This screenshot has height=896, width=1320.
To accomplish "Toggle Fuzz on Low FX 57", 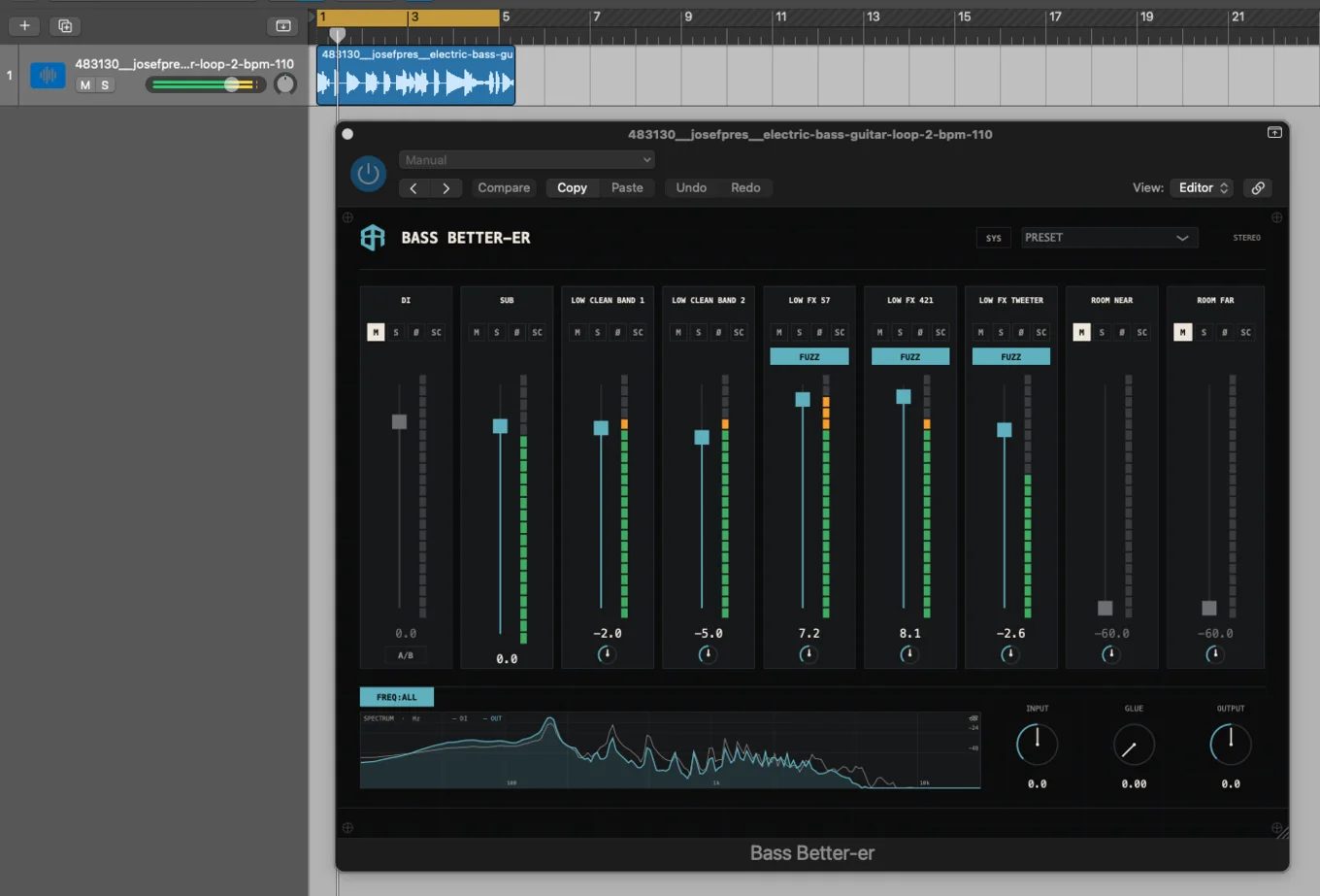I will [x=809, y=356].
